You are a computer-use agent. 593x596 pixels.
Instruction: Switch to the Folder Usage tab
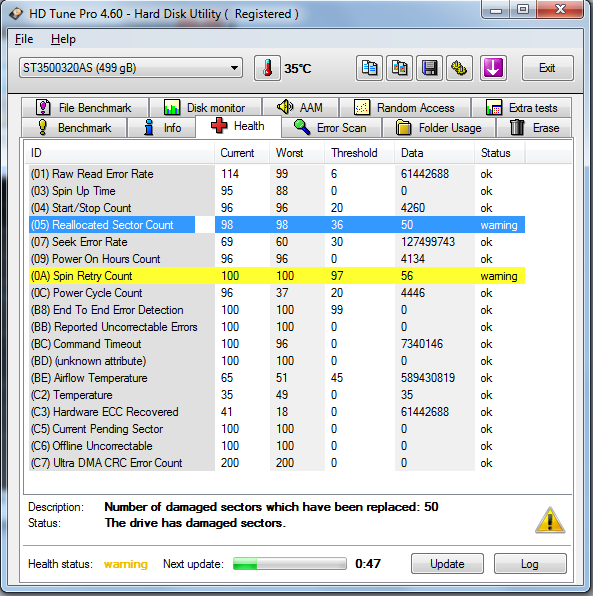(439, 127)
